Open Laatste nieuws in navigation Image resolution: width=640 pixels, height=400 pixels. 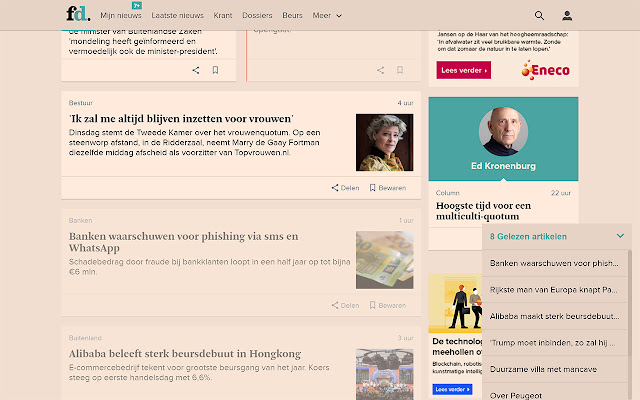coord(178,16)
